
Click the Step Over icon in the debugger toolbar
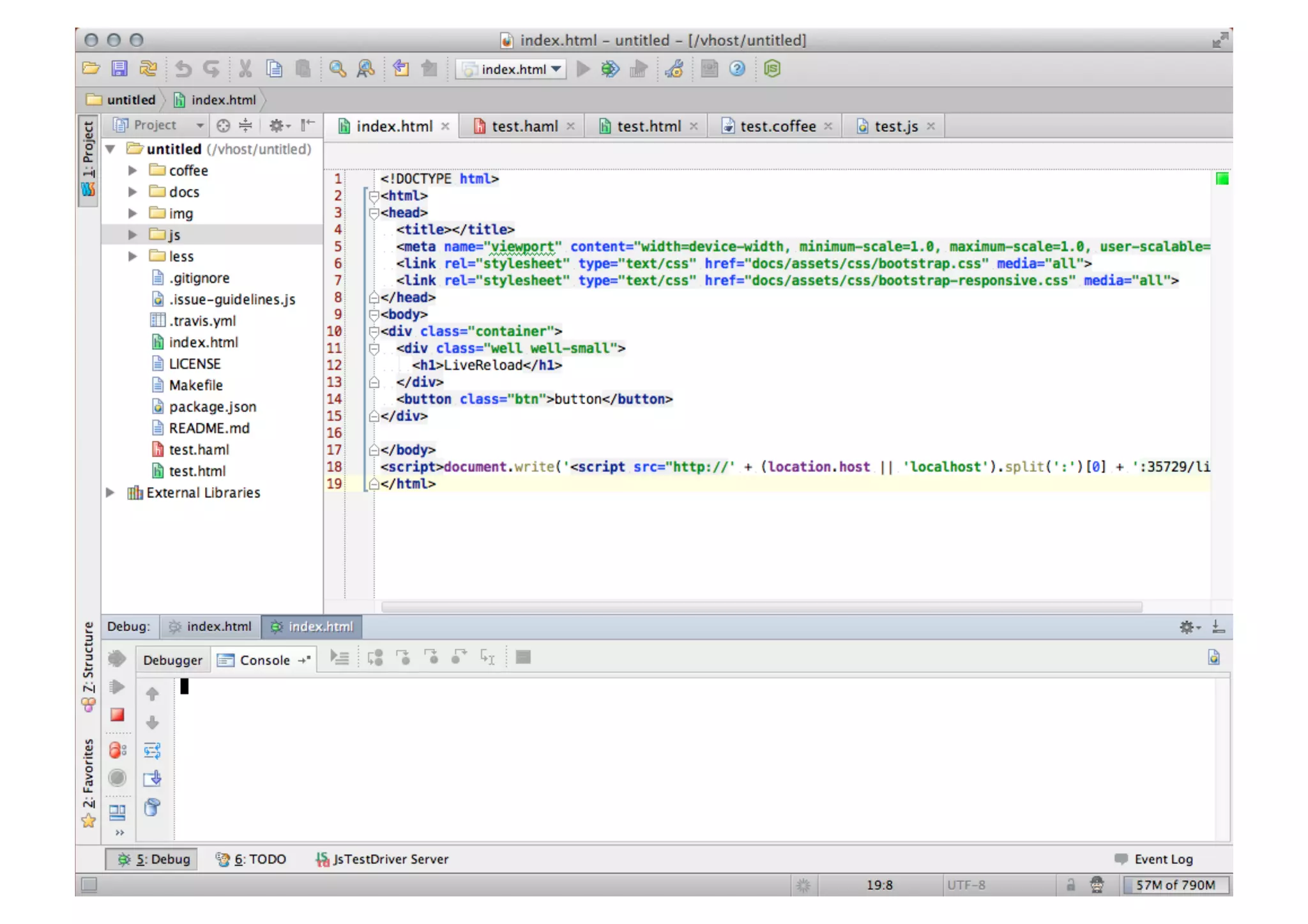click(375, 657)
